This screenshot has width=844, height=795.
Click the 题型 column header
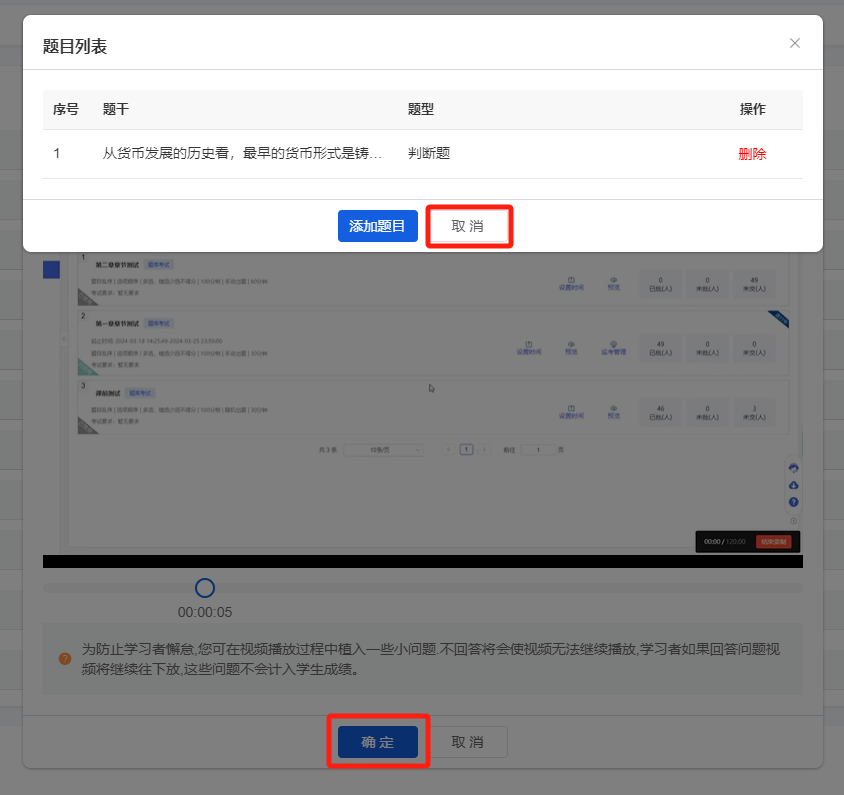[x=421, y=109]
